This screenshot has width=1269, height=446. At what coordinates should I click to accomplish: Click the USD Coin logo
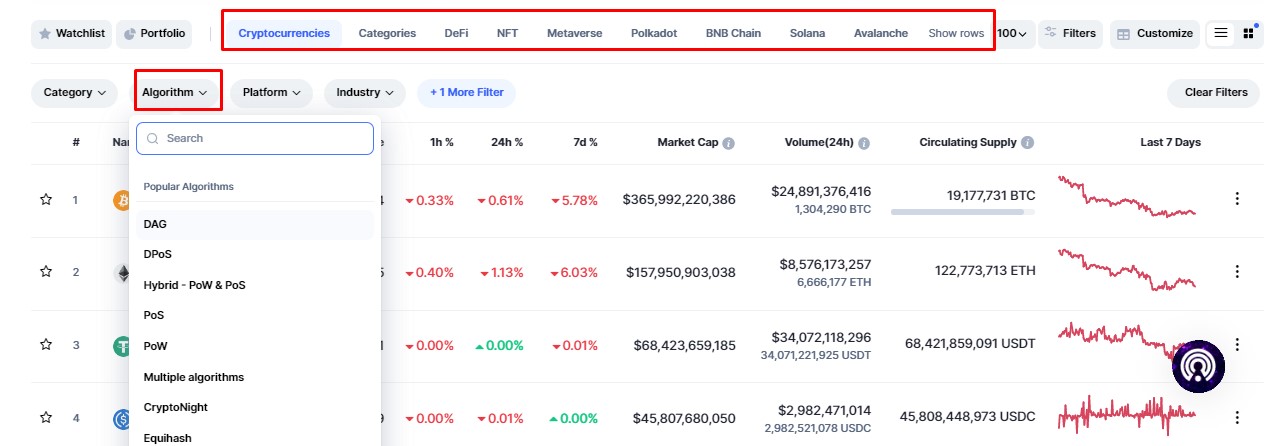pyautogui.click(x=121, y=419)
